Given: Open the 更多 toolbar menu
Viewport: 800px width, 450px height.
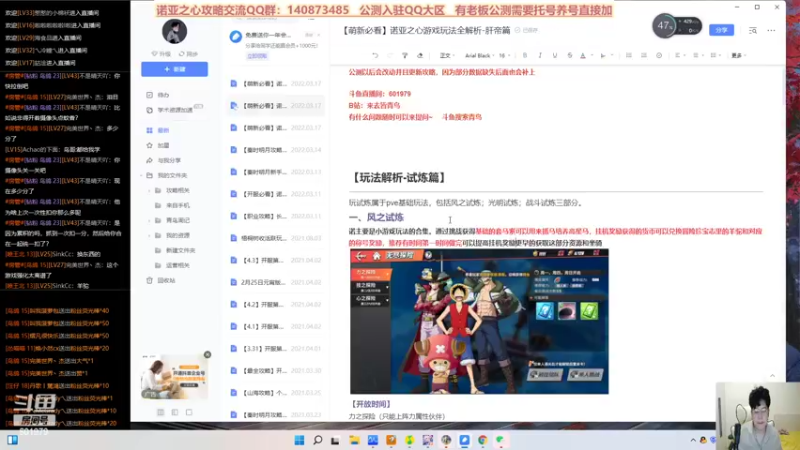Looking at the screenshot, I should tap(738, 55).
